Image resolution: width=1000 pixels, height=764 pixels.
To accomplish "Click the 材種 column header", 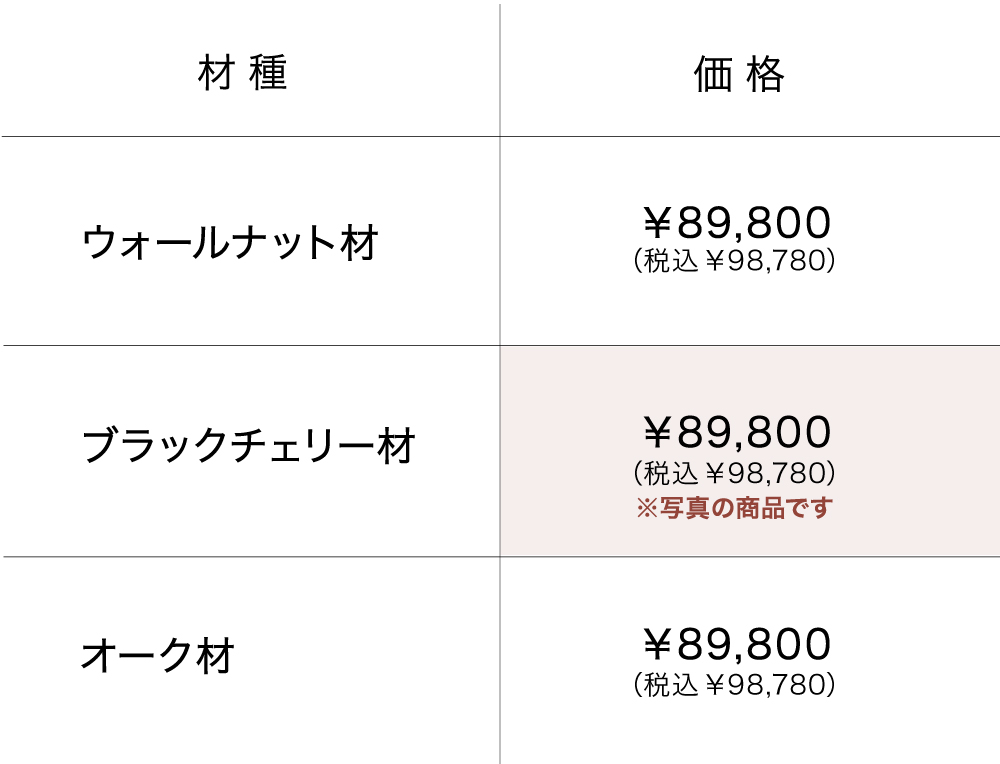I will (243, 74).
